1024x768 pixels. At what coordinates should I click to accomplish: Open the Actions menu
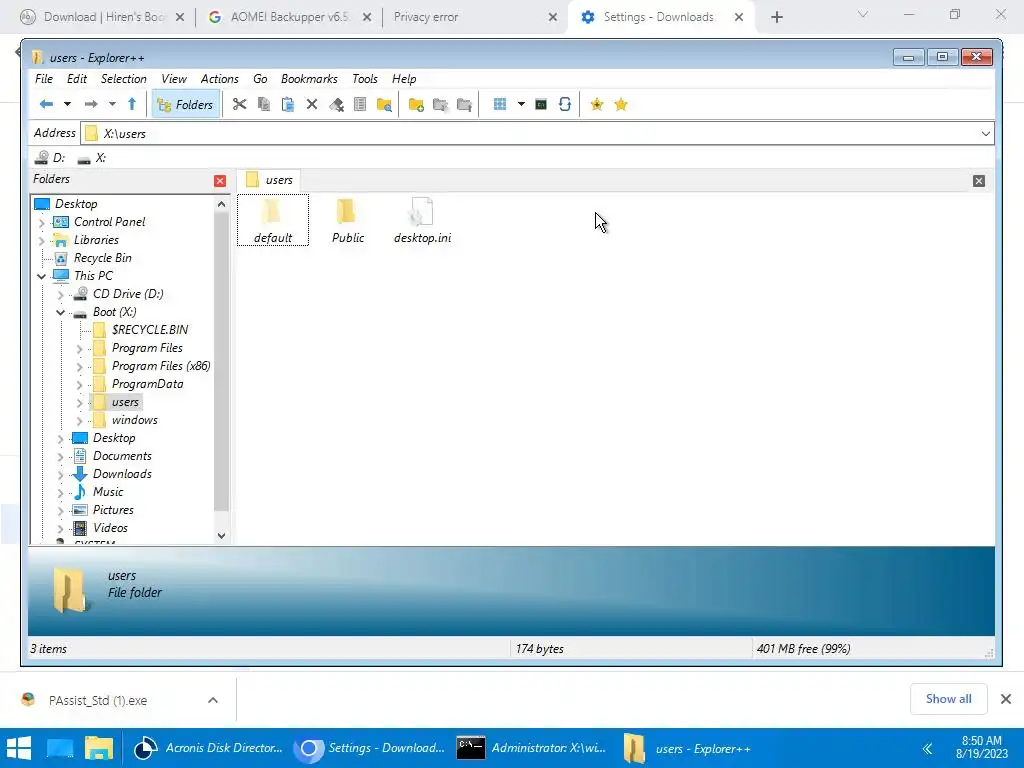pos(219,79)
